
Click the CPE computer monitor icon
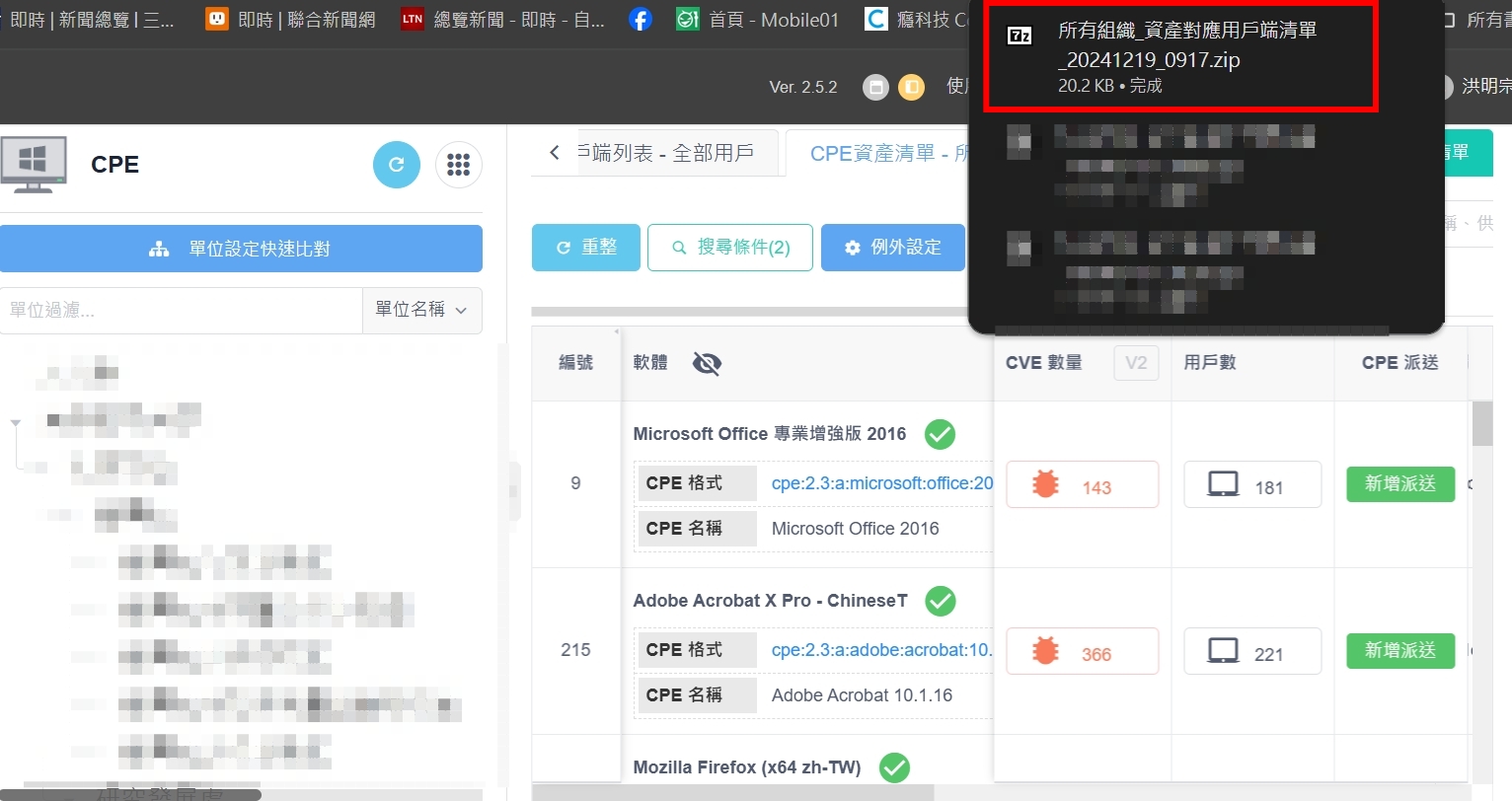click(x=34, y=165)
